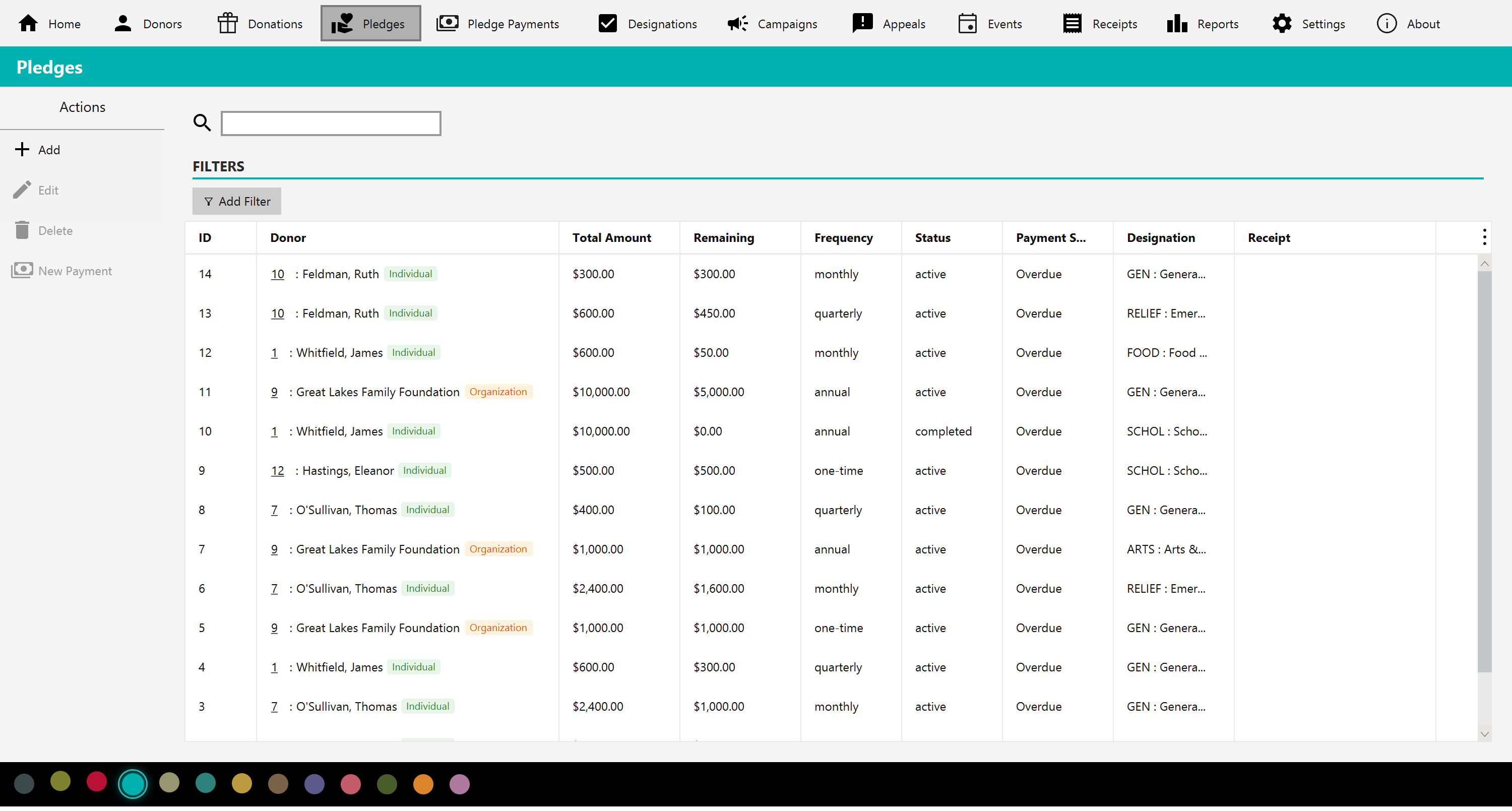
Task: Select the teal highlighted theme color
Action: (133, 784)
